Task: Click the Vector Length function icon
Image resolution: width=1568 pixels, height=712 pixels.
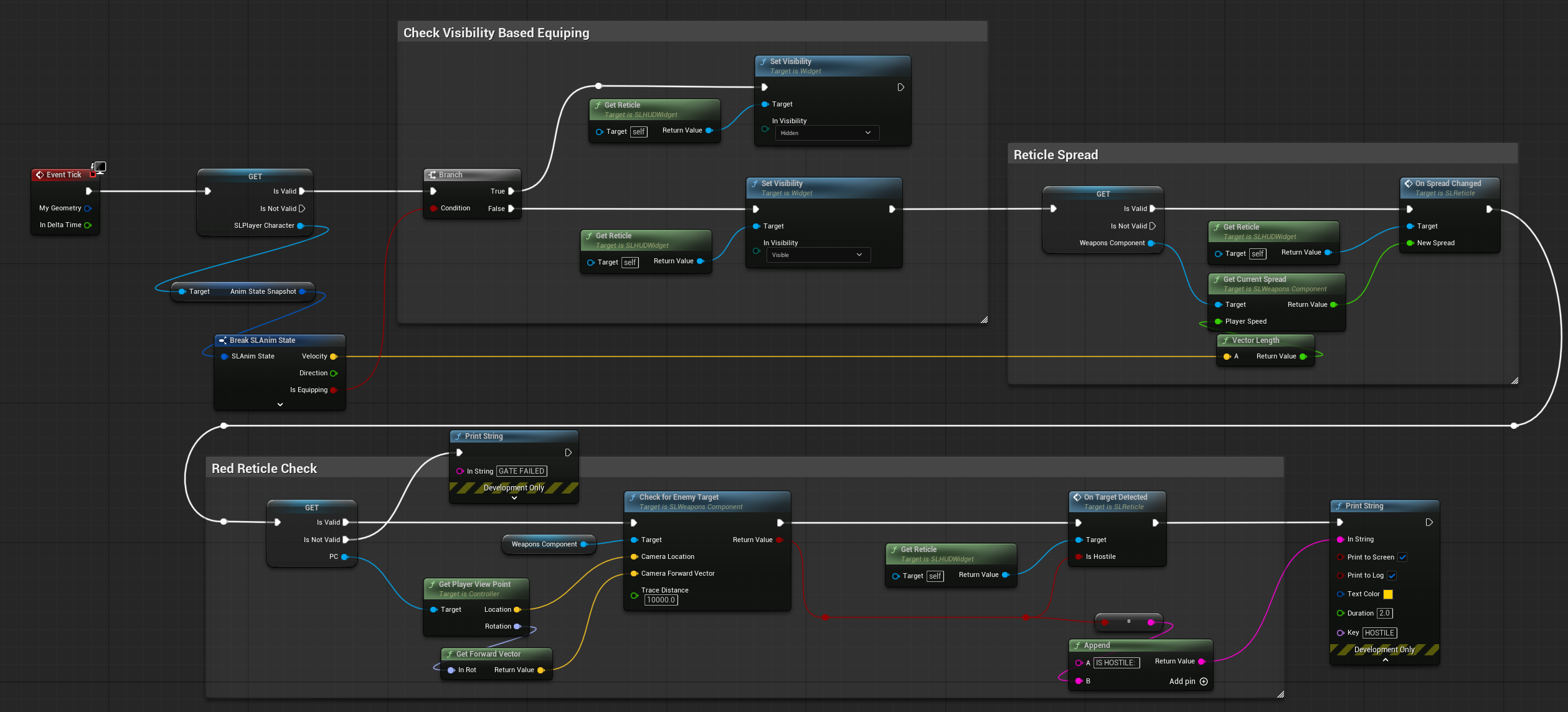Action: click(1226, 340)
